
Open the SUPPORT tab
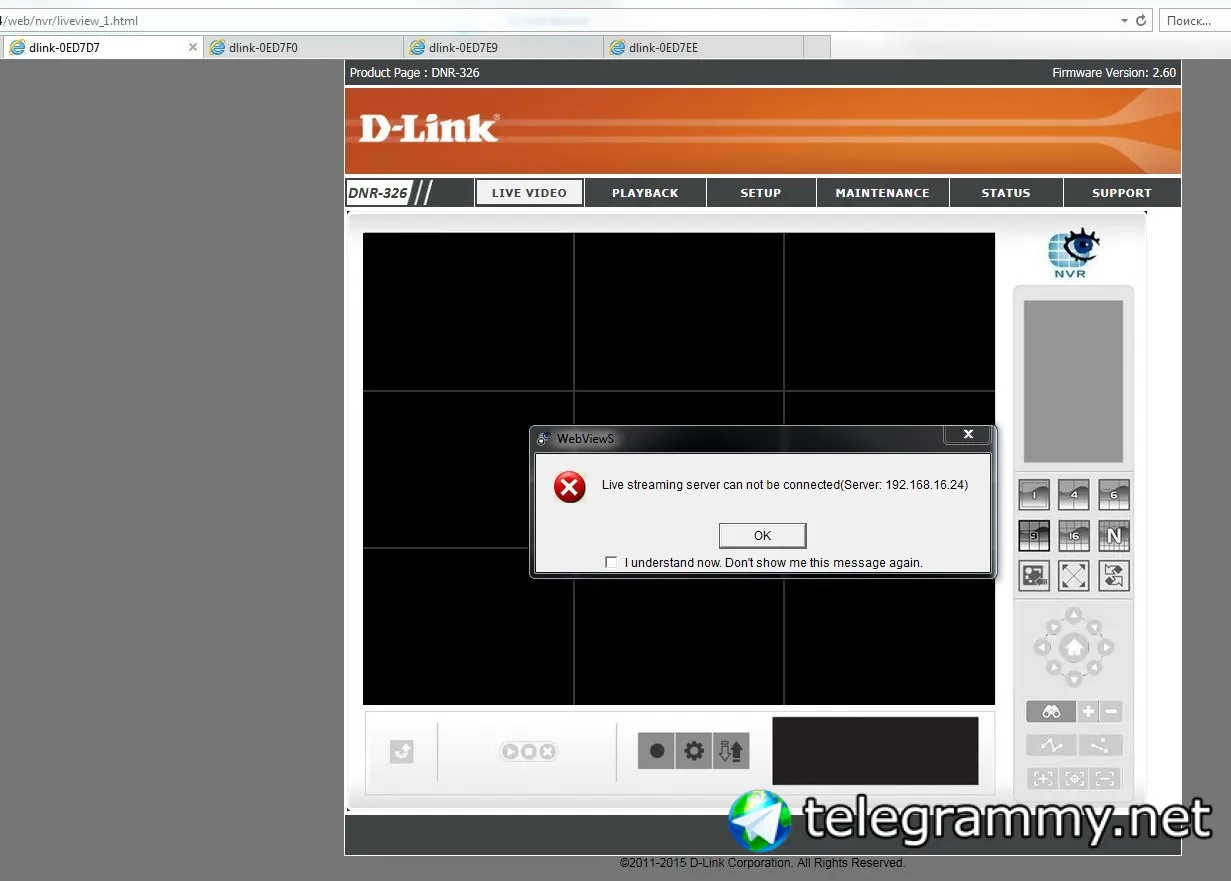tap(1122, 193)
